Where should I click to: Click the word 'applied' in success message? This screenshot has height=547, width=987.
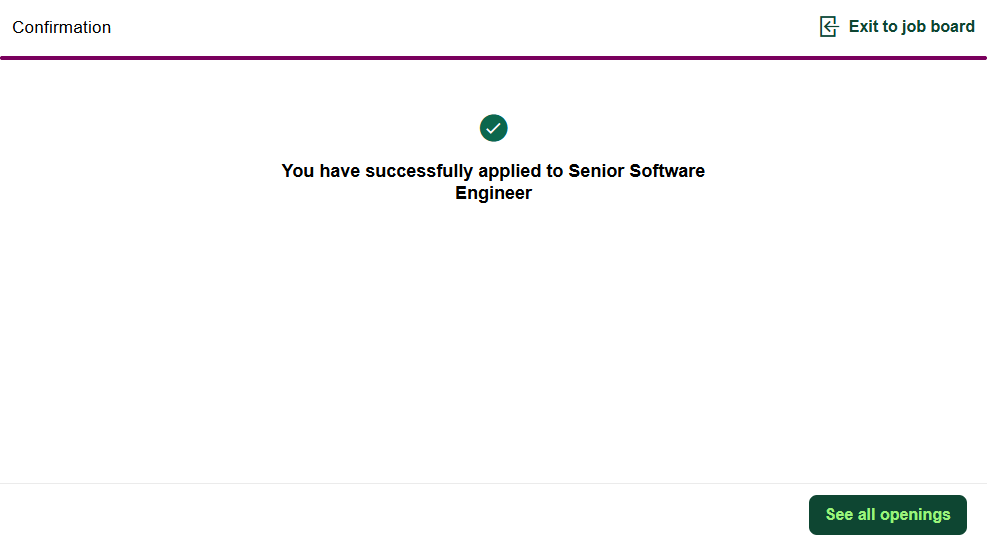(x=508, y=171)
